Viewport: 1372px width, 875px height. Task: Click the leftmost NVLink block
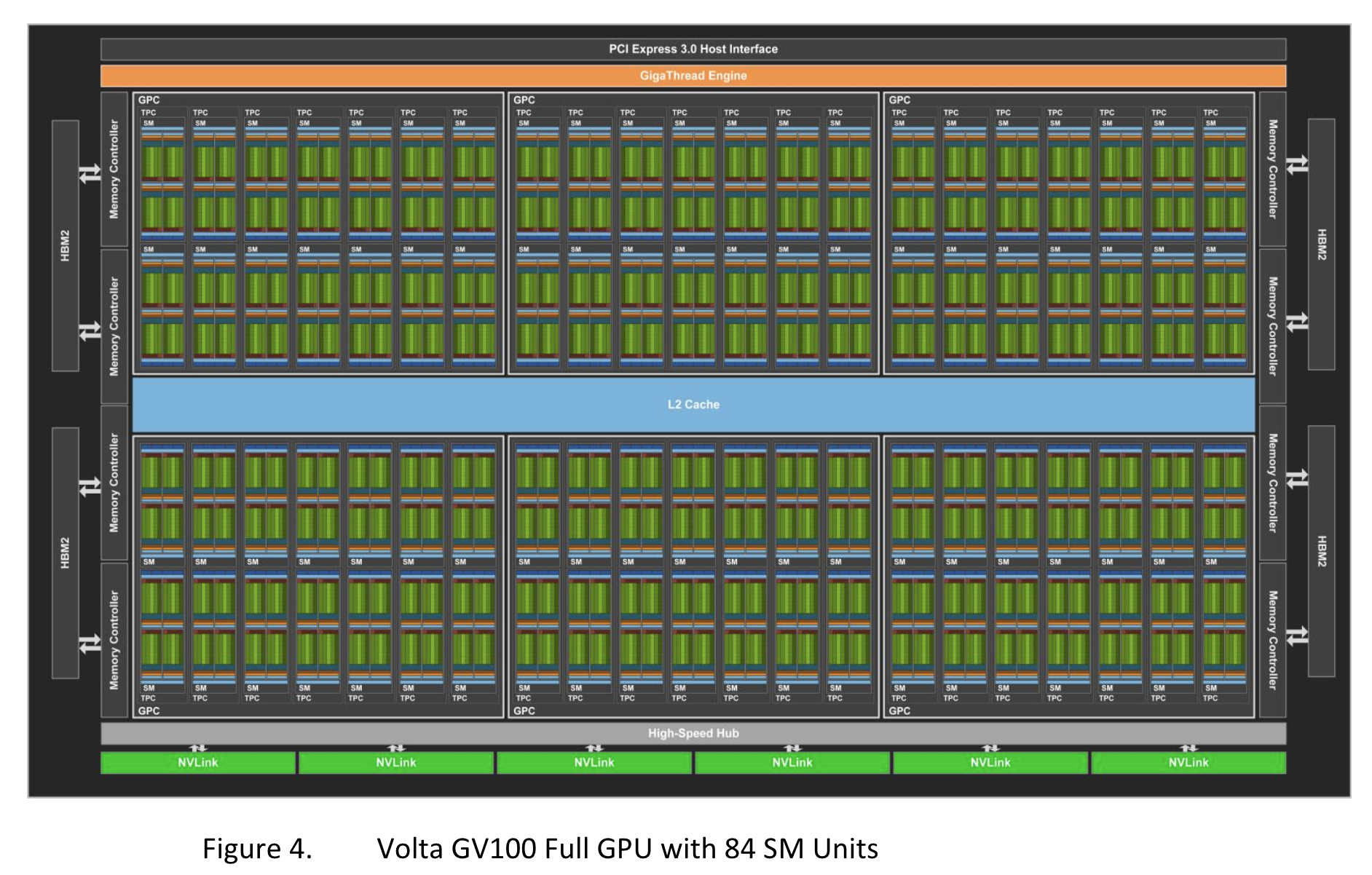198,762
